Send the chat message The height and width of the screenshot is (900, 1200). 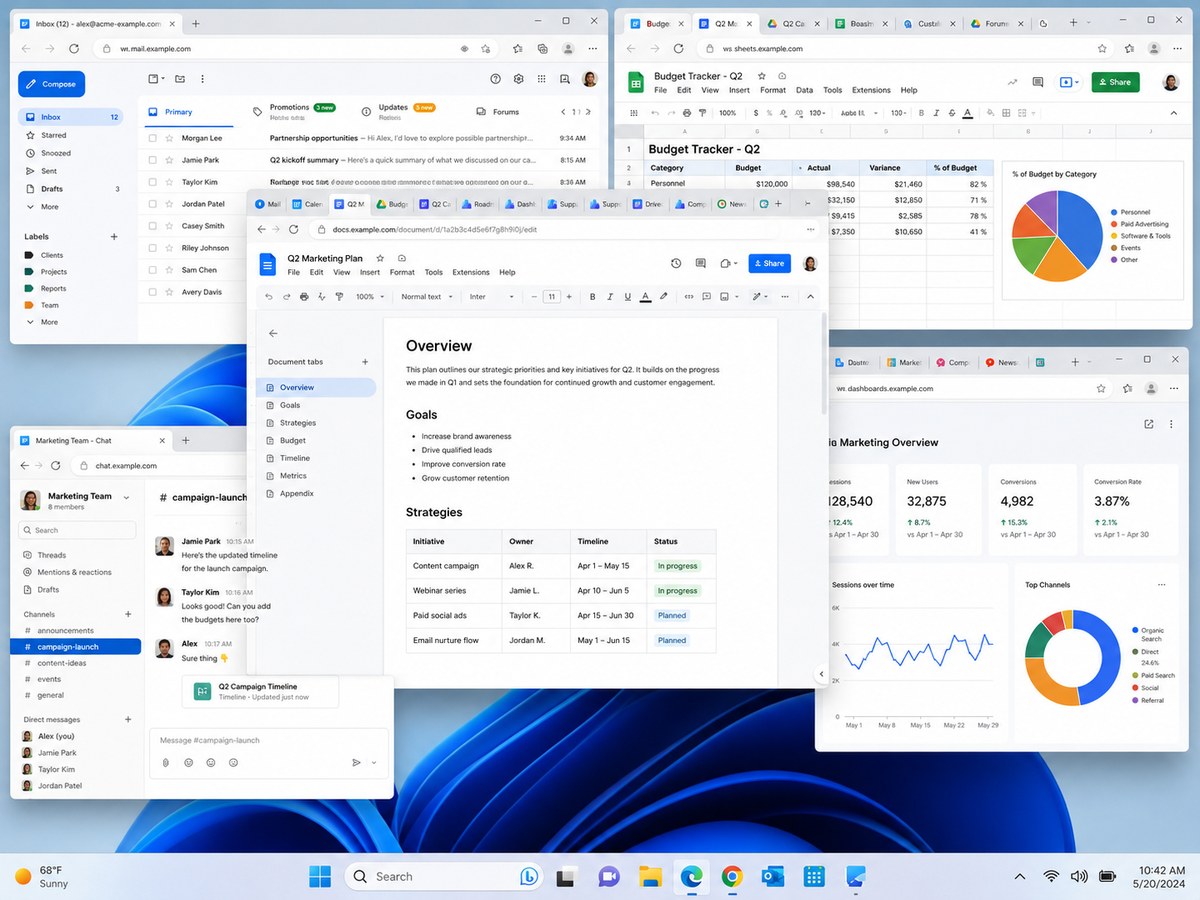356,762
